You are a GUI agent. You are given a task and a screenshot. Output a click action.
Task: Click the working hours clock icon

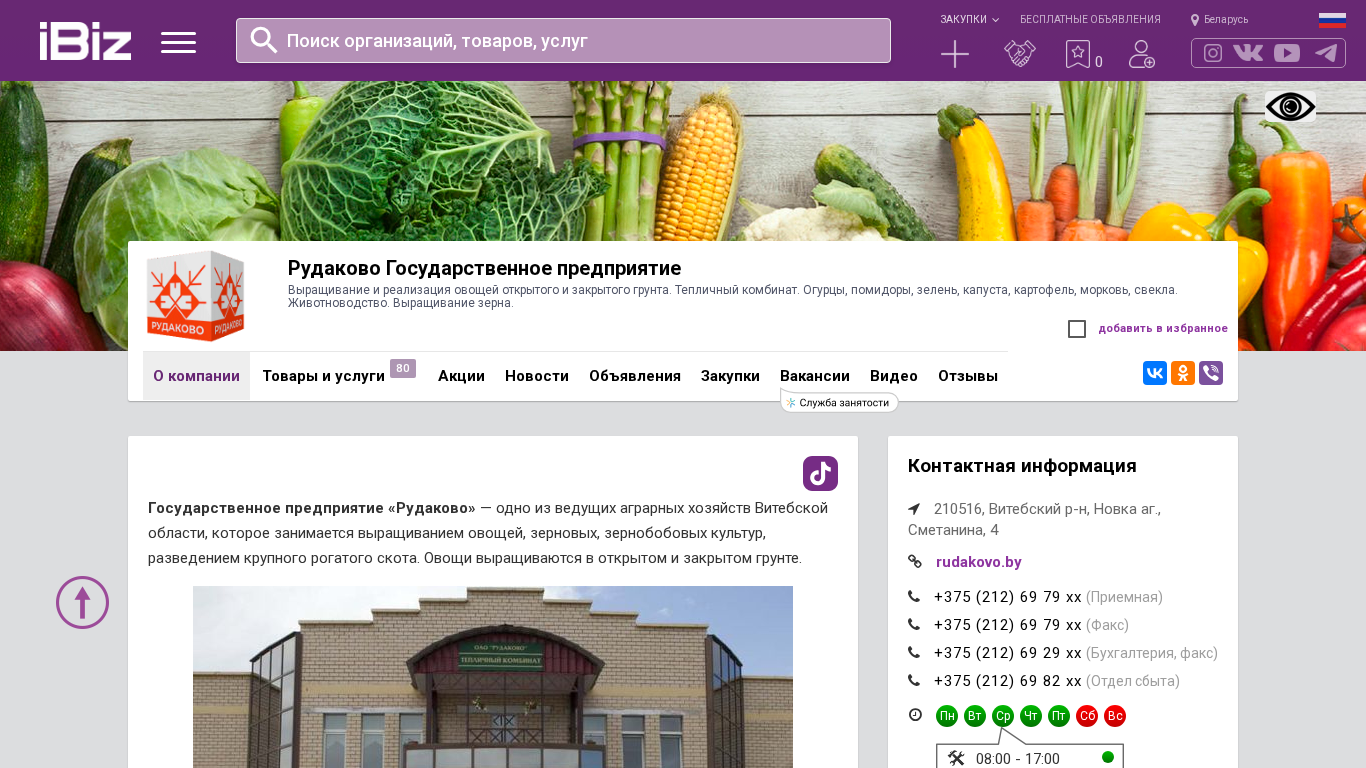pos(915,715)
